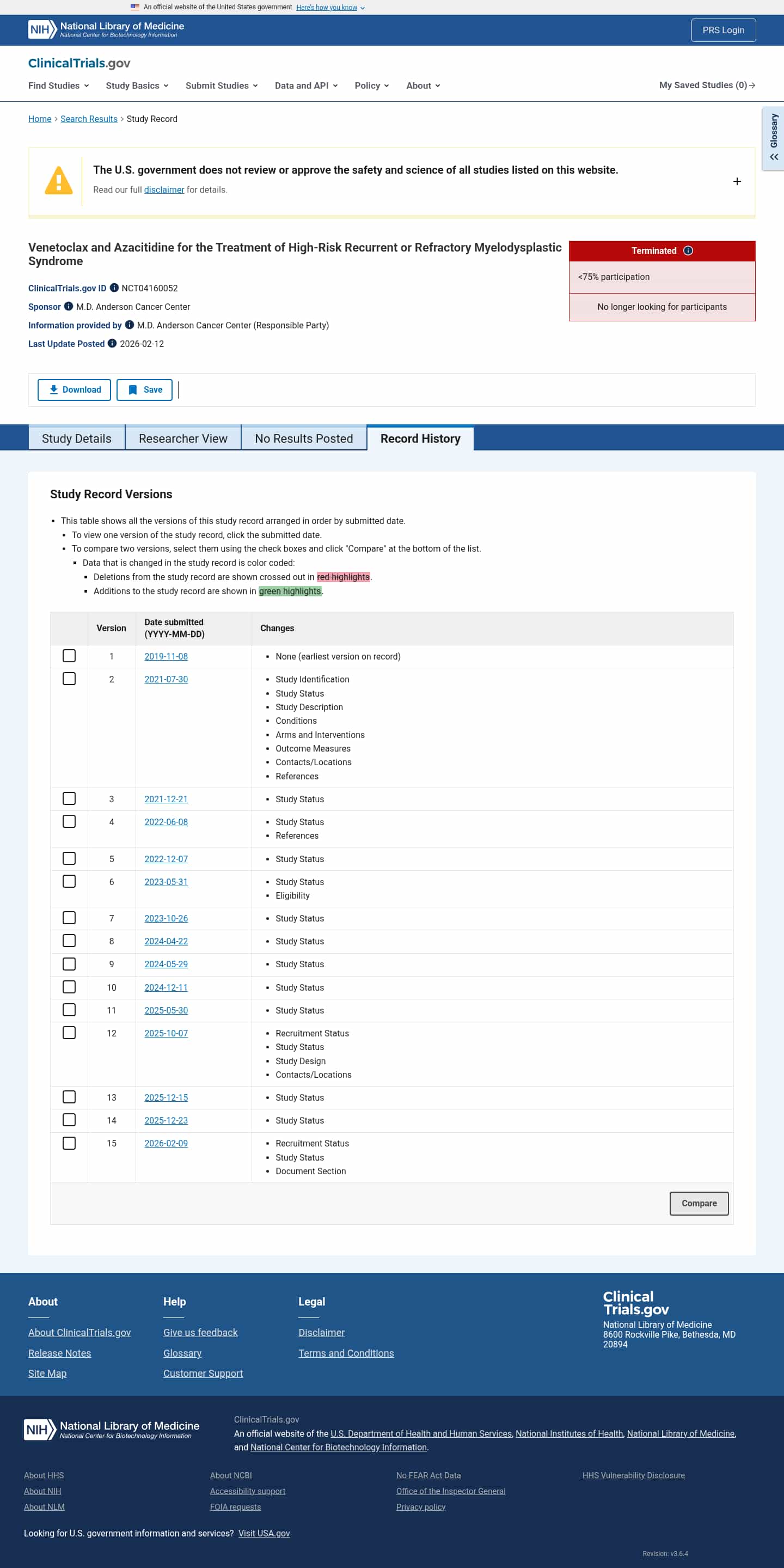
Task: Select version 9 checkbox
Action: (x=69, y=963)
